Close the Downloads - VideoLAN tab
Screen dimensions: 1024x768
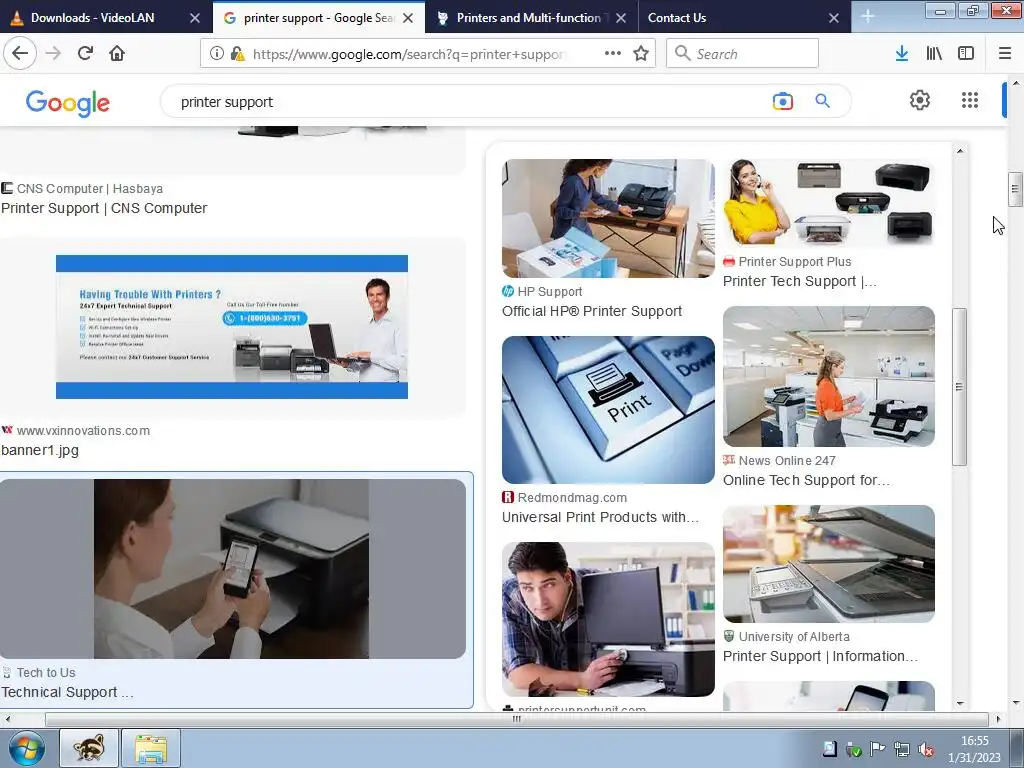click(x=195, y=18)
